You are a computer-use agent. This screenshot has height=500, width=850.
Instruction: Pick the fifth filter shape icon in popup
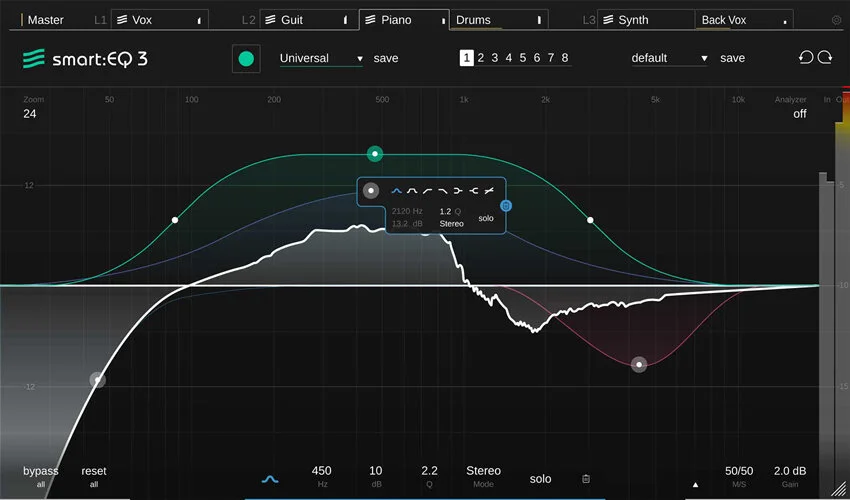(458, 191)
